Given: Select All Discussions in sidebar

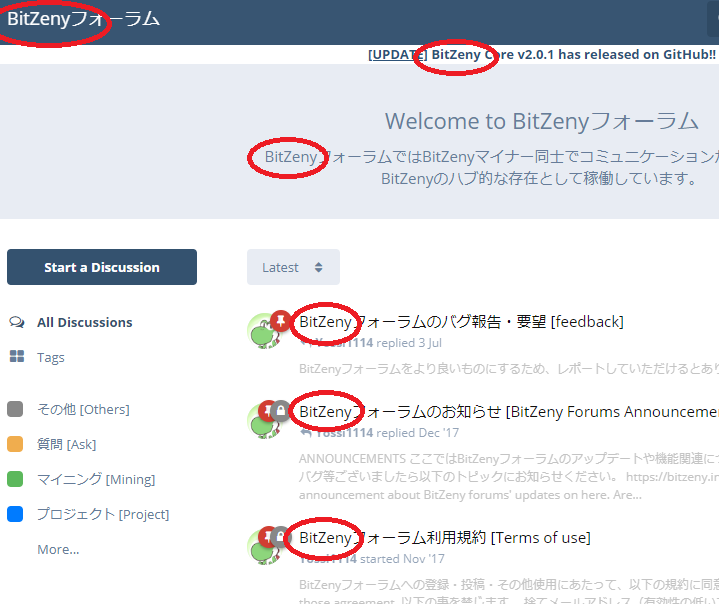Looking at the screenshot, I should pos(84,322).
